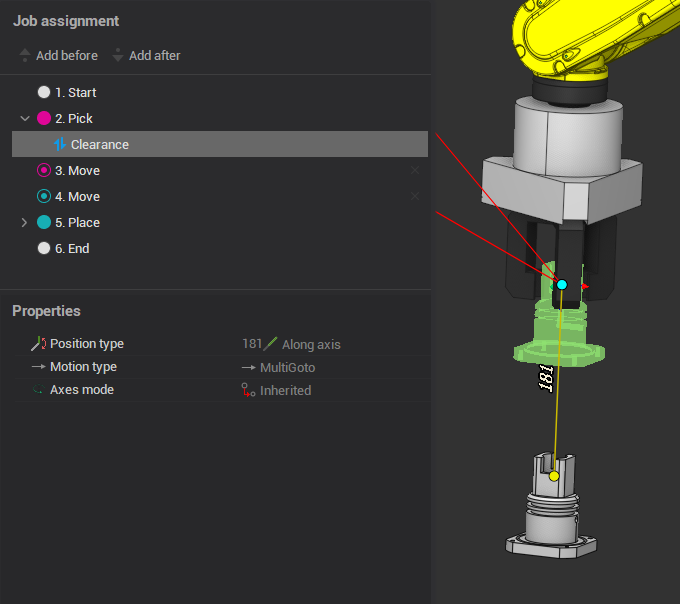Click the green Along axis icon
The height and width of the screenshot is (604, 680).
pos(271,344)
